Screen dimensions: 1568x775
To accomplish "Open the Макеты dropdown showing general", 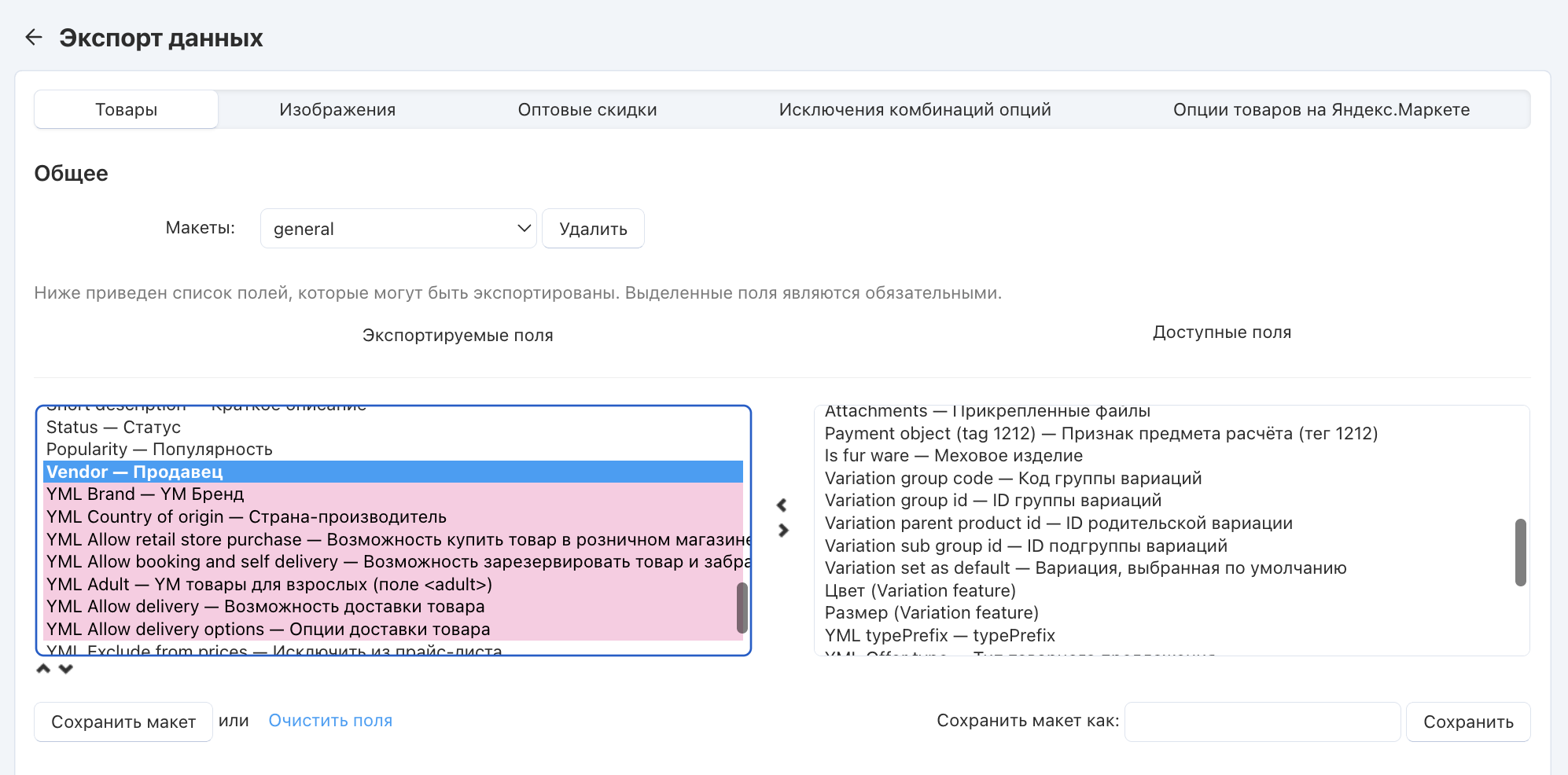I will point(398,229).
